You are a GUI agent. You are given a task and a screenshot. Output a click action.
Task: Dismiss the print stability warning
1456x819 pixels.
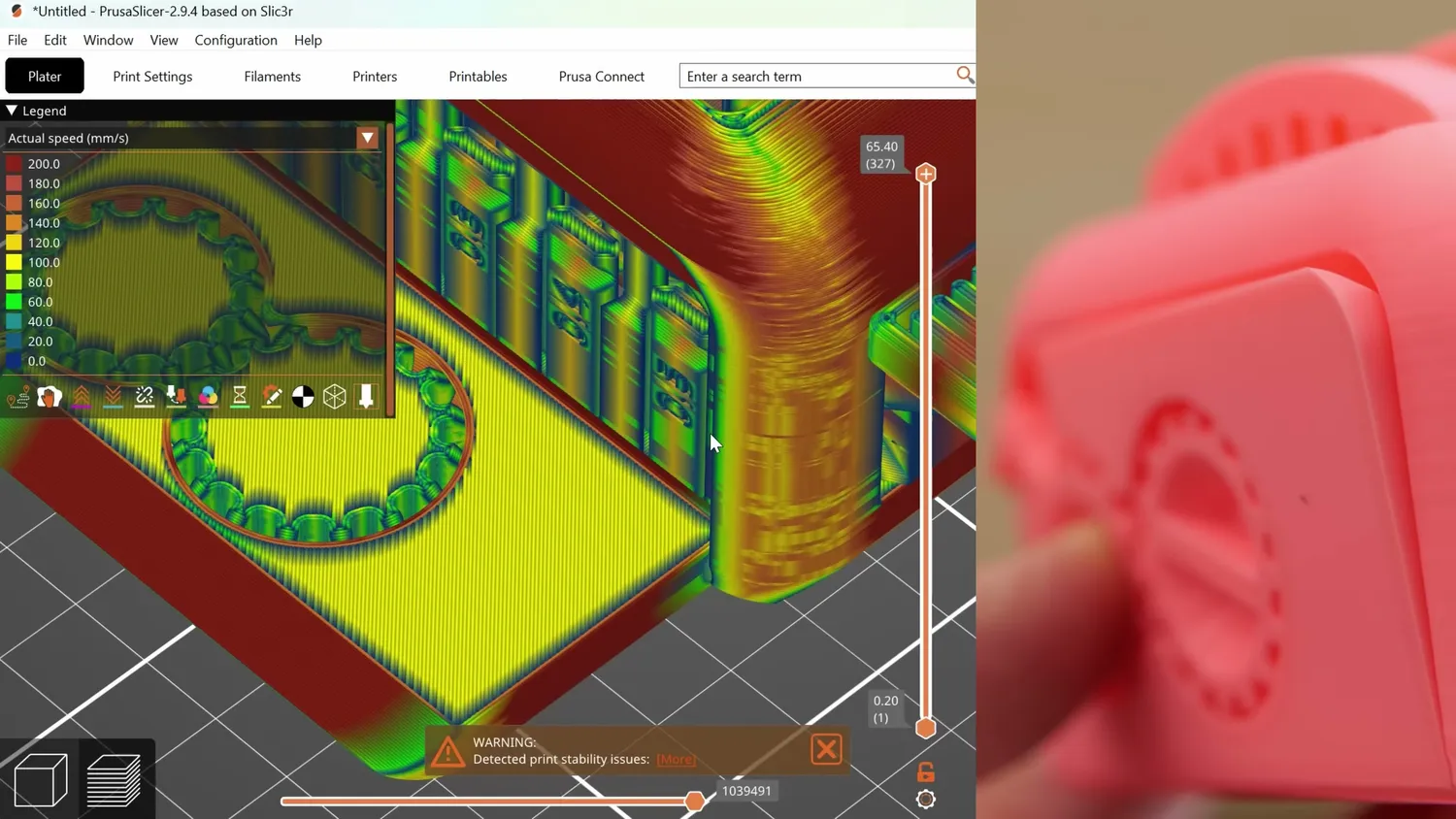826,749
